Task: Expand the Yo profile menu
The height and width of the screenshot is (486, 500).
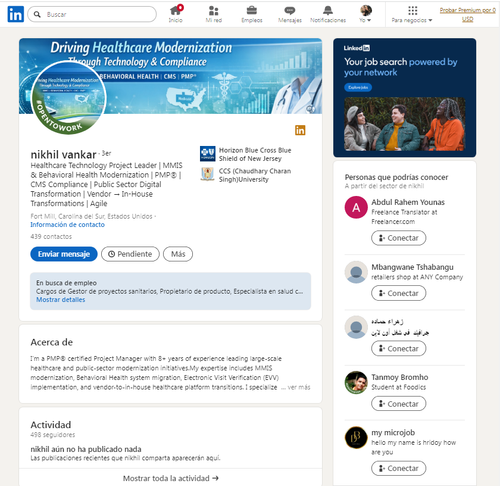Action: (366, 14)
